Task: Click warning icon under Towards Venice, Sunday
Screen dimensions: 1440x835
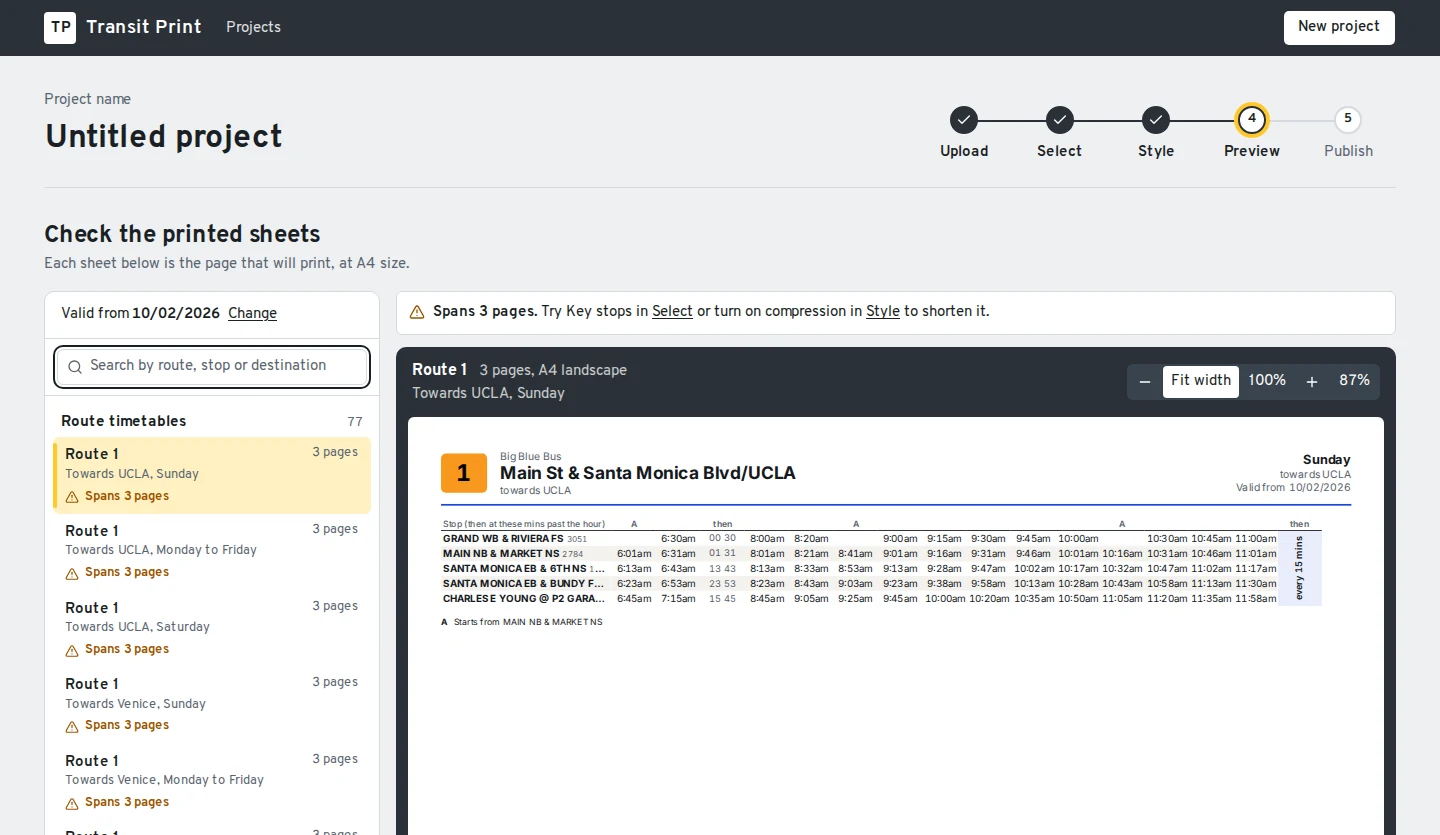Action: pos(72,727)
